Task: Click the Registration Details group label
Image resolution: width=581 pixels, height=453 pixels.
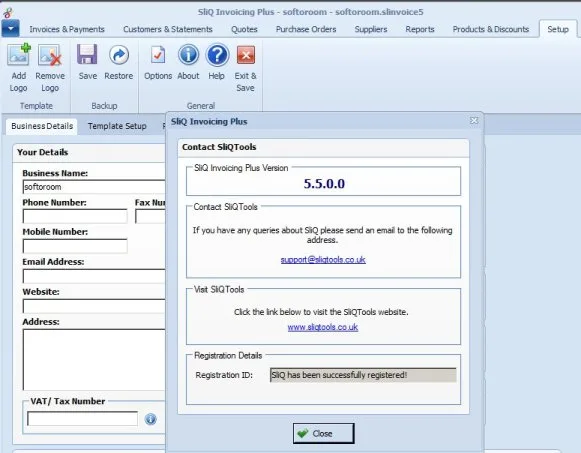Action: pyautogui.click(x=228, y=356)
